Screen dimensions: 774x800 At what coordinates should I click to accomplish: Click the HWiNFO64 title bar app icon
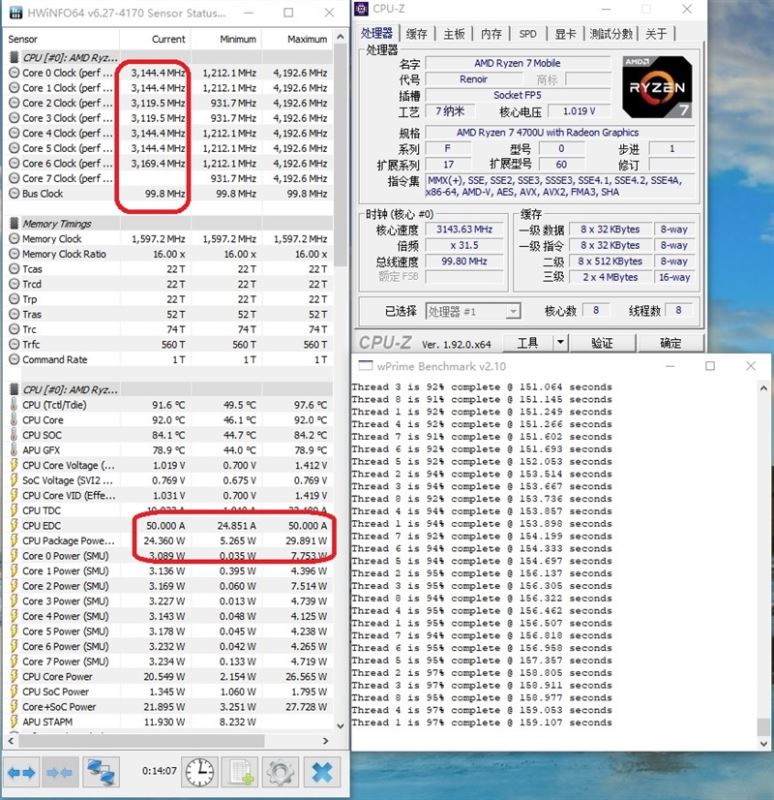pos(15,12)
